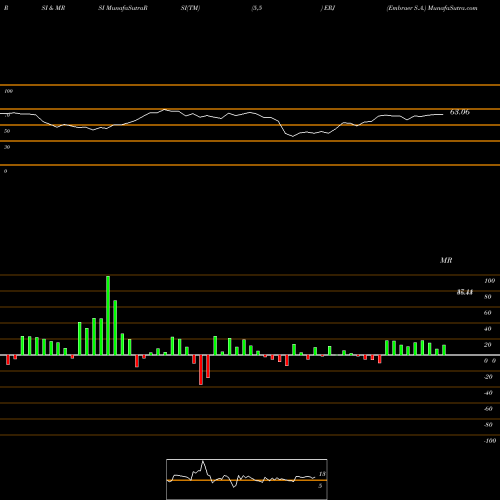The width and height of the screenshot is (500, 500).
Task: Click the -40 label on MR right axis
Action: coord(488,393)
